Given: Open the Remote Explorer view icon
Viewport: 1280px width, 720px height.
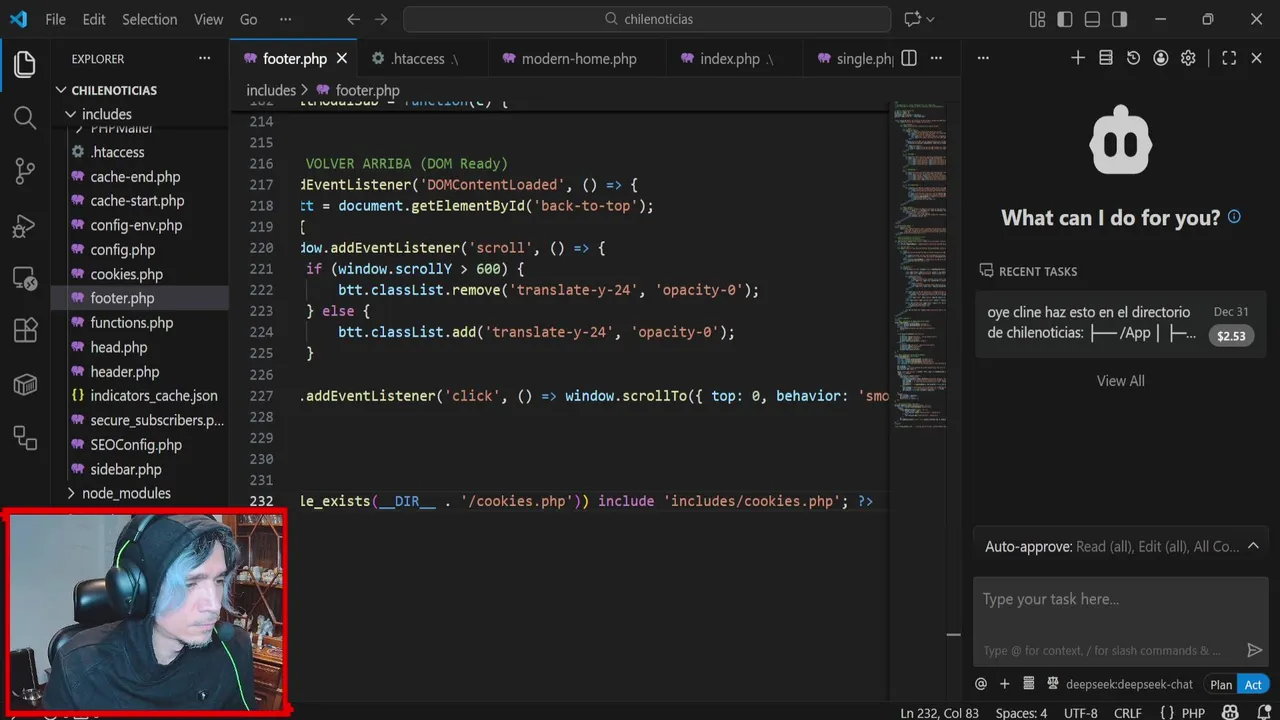Looking at the screenshot, I should [25, 278].
